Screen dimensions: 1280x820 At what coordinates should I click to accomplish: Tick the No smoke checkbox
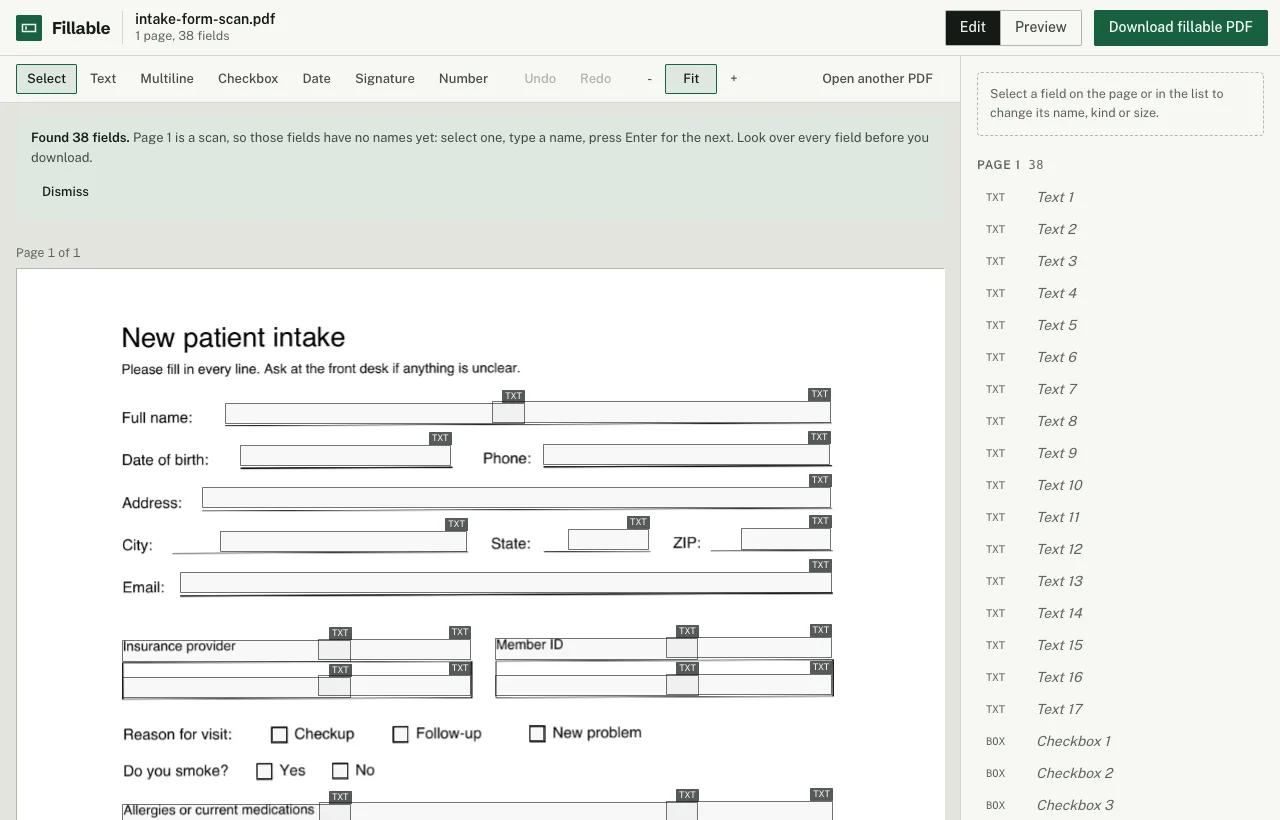click(340, 771)
